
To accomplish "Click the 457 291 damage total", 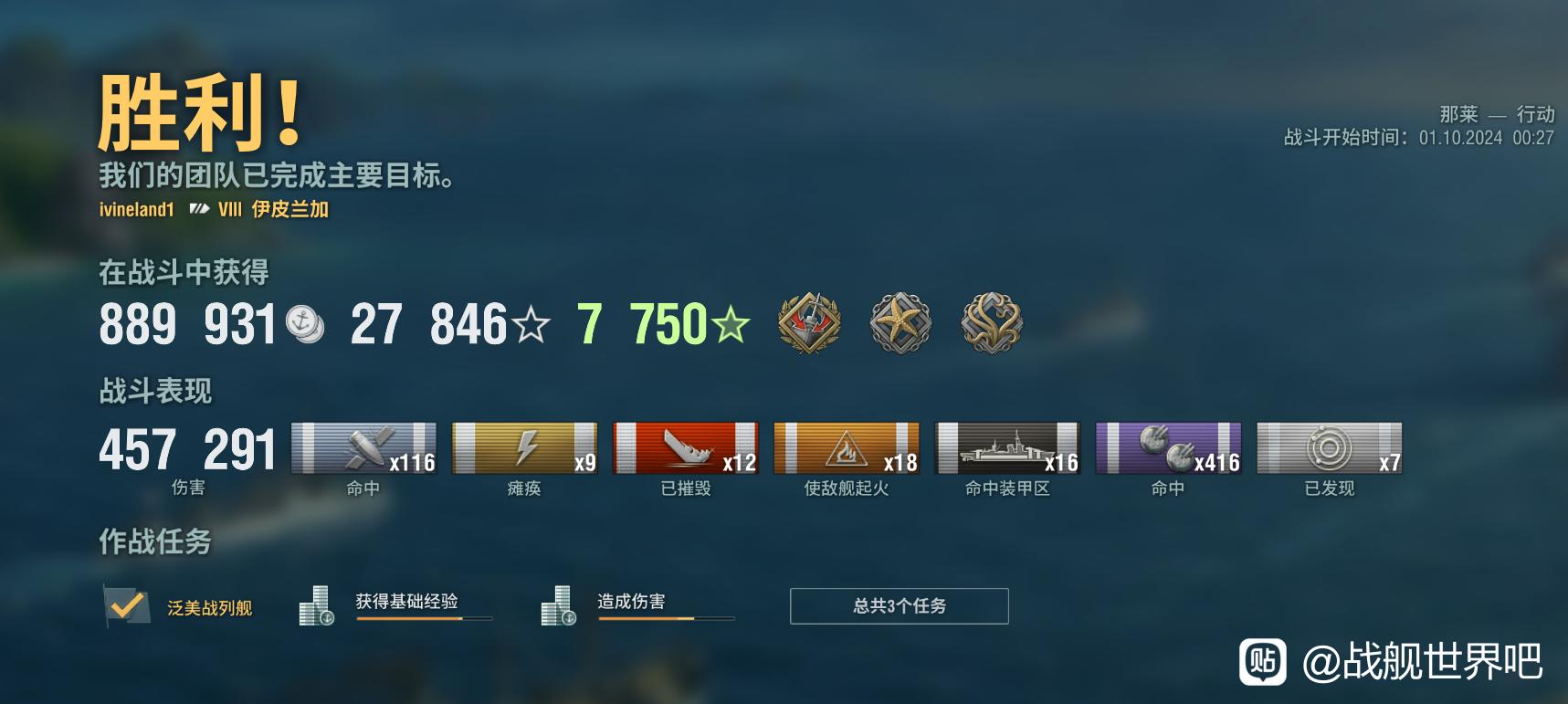I will (x=187, y=449).
